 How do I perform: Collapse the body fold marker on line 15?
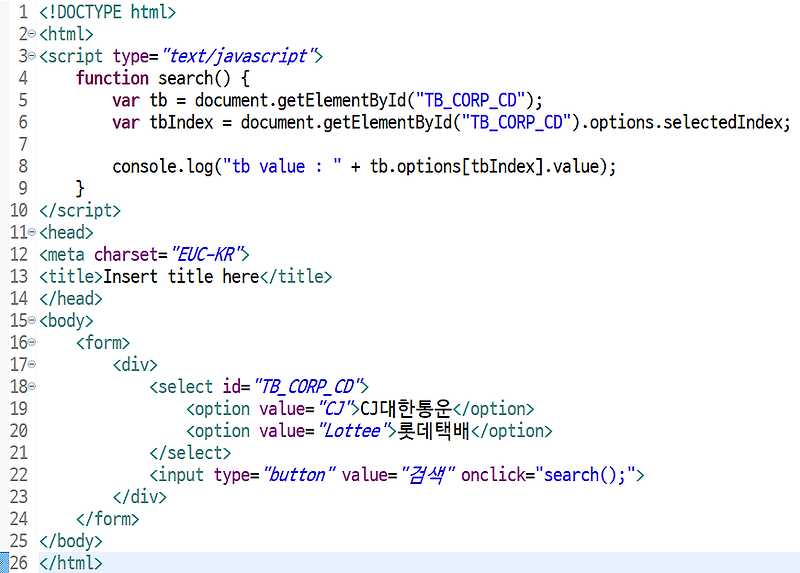coord(32,320)
